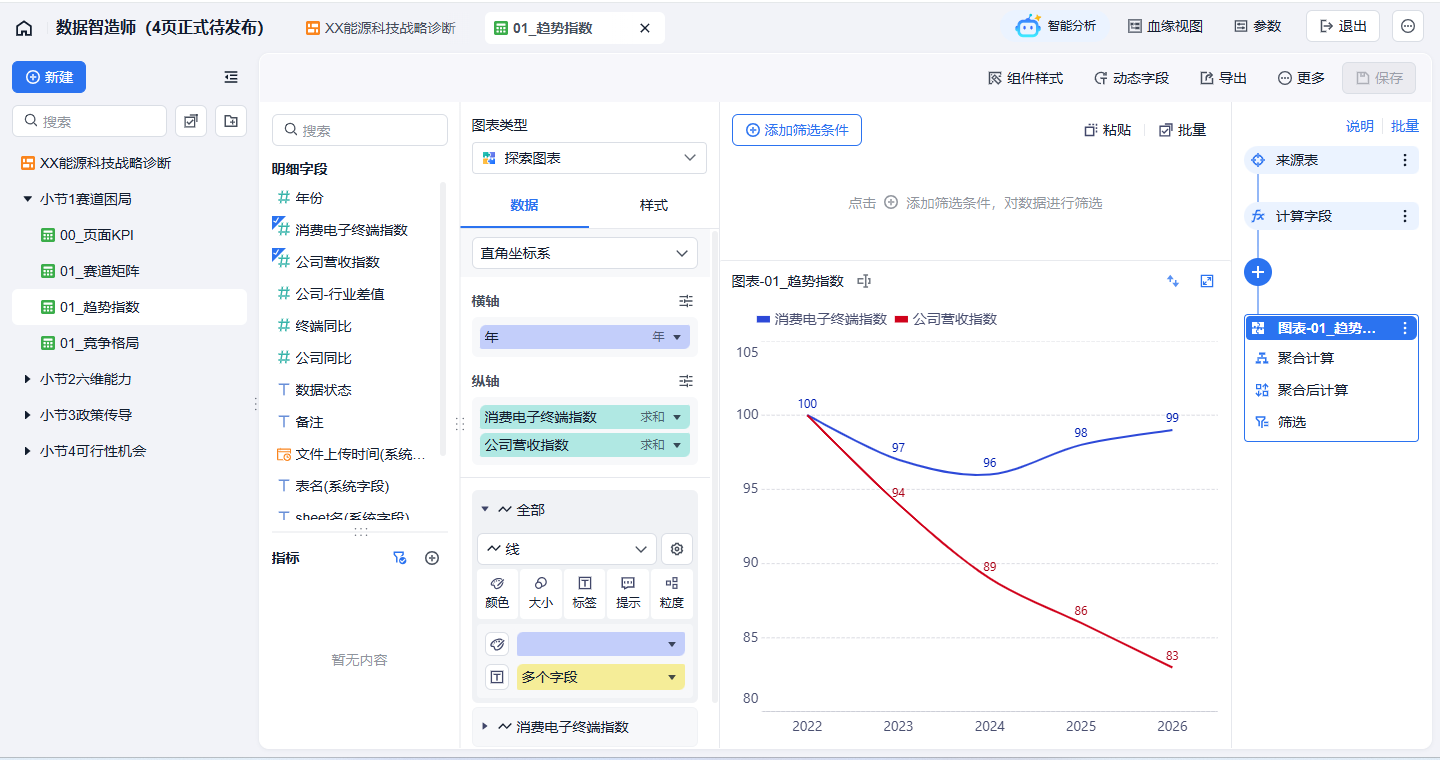This screenshot has height=760, width=1440.
Task: Click the new folder icon in sidebar
Action: (231, 121)
